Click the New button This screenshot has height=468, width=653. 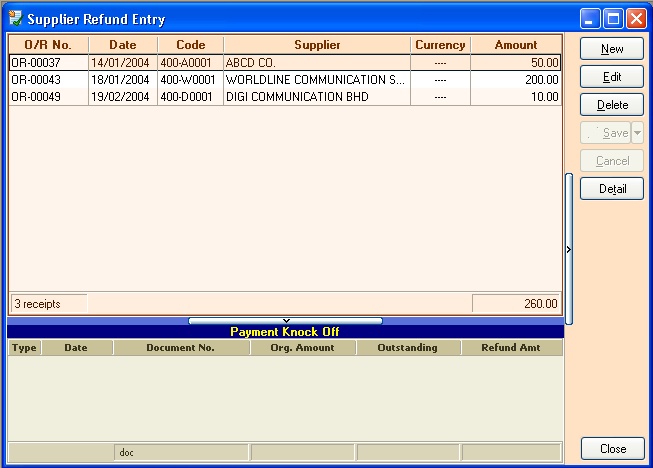(x=612, y=49)
